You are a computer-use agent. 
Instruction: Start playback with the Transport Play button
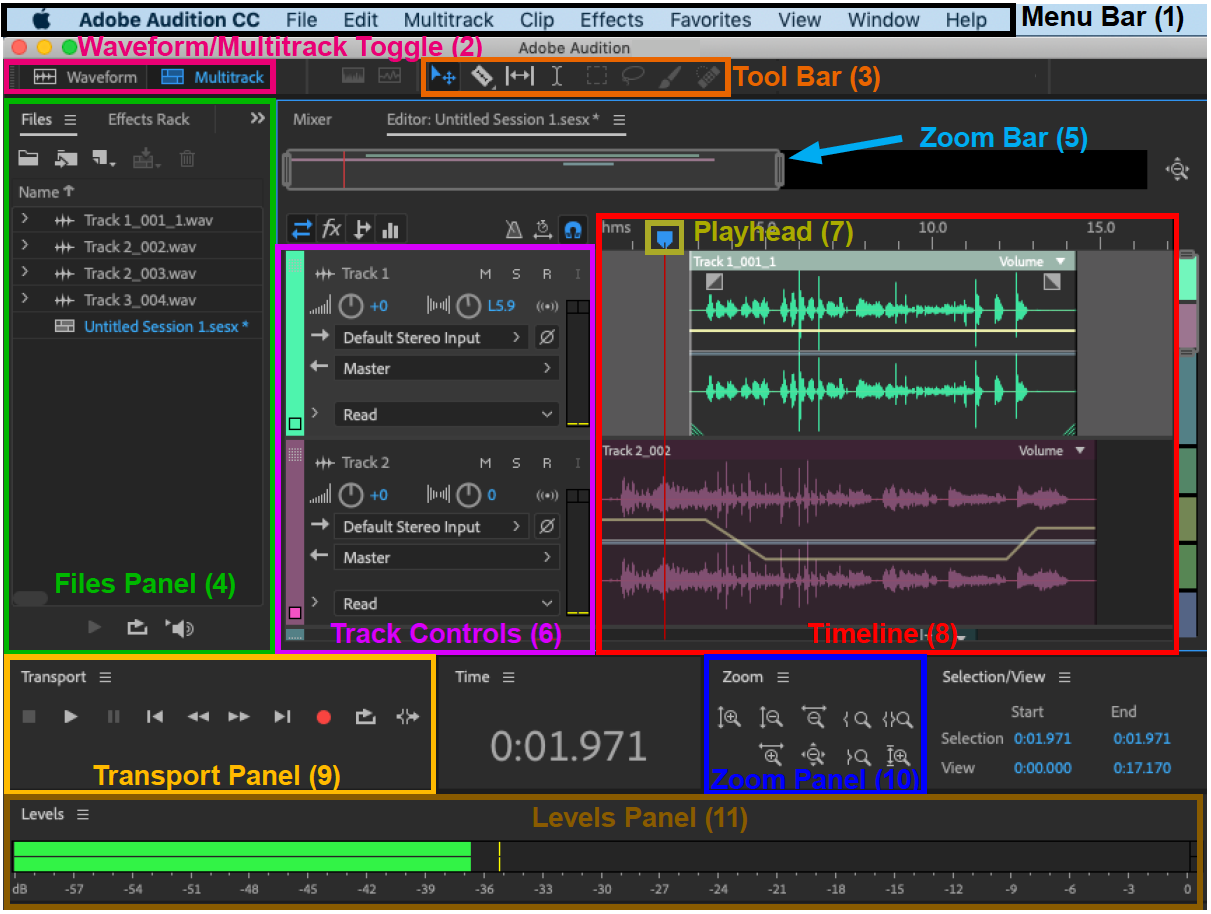pyautogui.click(x=70, y=716)
